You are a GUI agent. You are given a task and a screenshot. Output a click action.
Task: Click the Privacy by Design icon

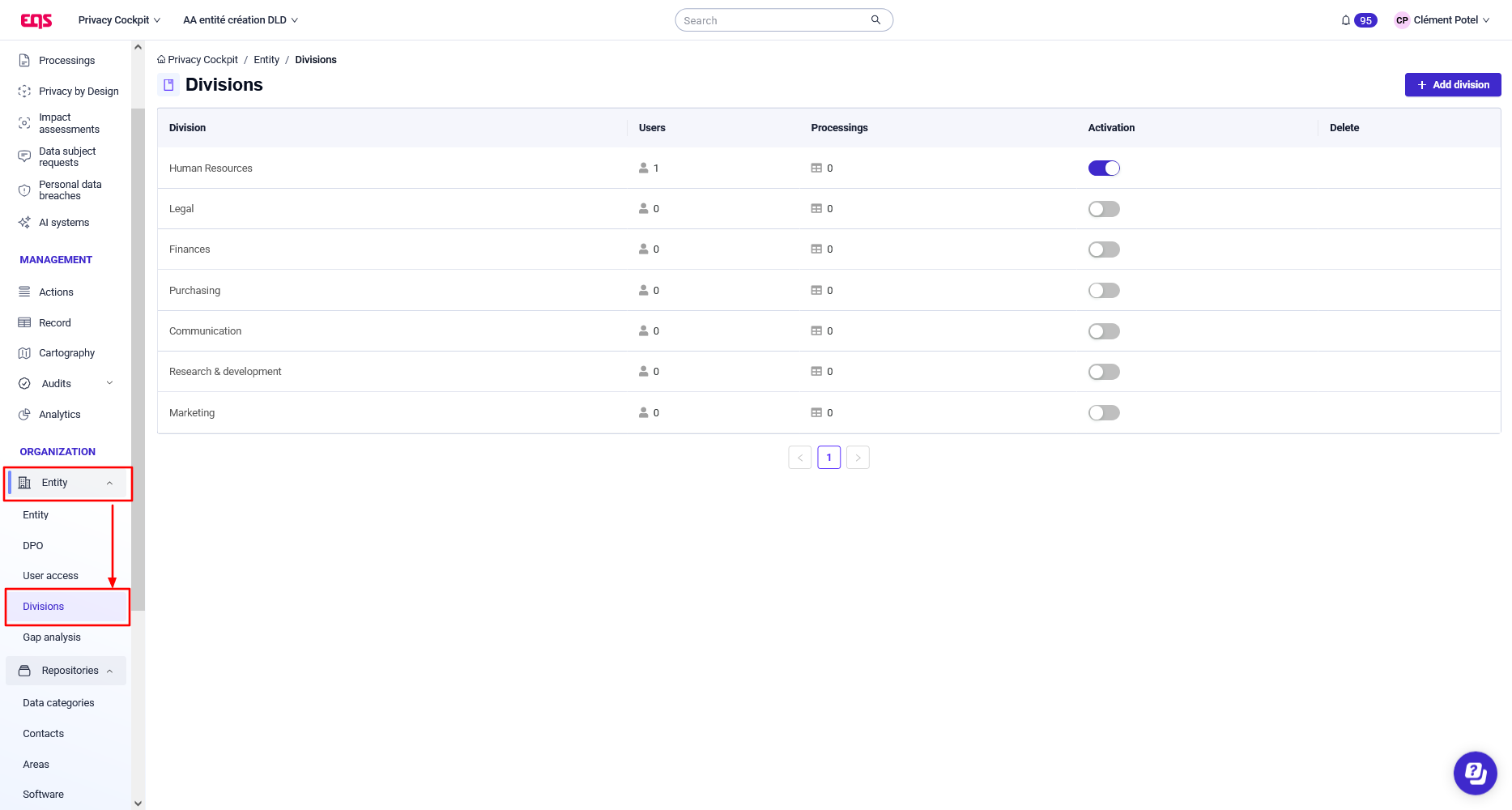click(x=24, y=92)
